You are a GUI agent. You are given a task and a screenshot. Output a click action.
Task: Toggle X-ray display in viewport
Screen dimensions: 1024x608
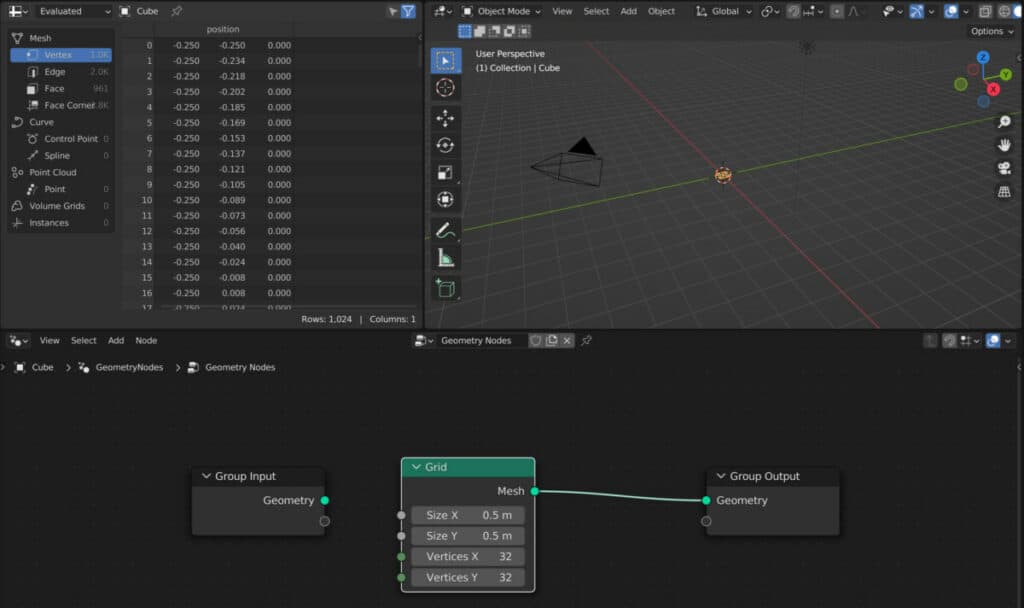[x=985, y=11]
